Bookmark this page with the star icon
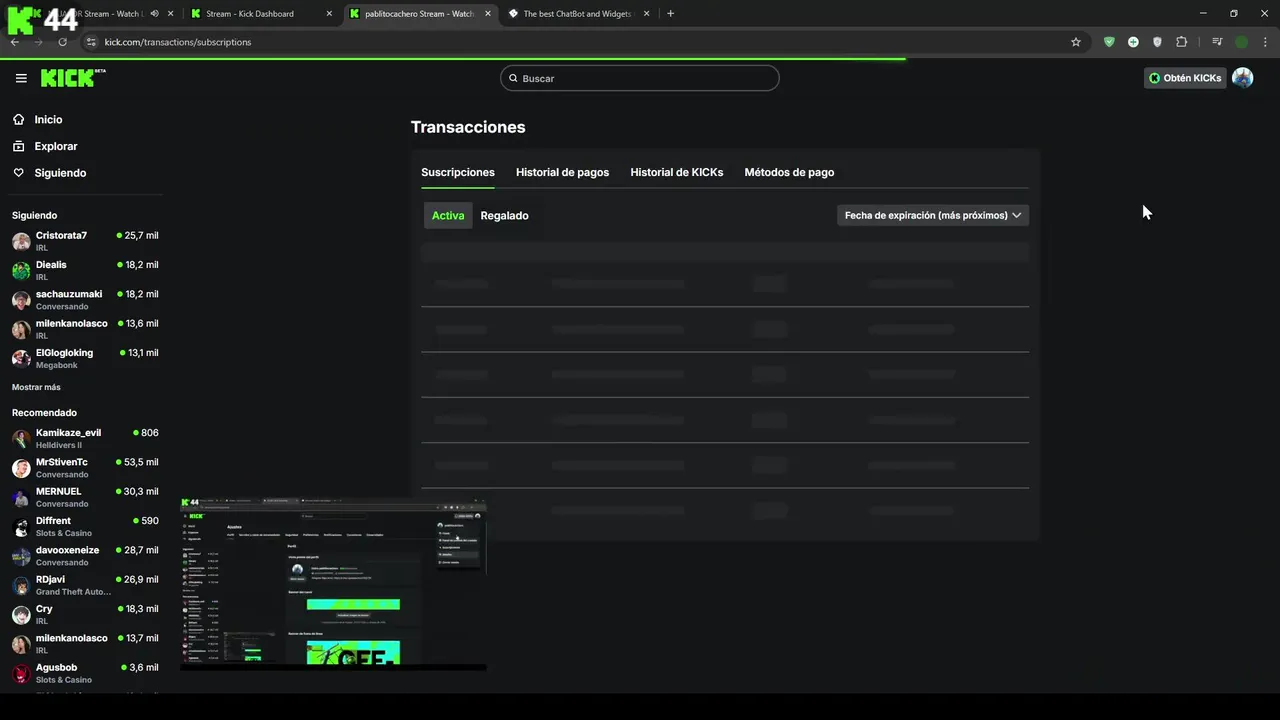This screenshot has height=720, width=1280. tap(1076, 42)
